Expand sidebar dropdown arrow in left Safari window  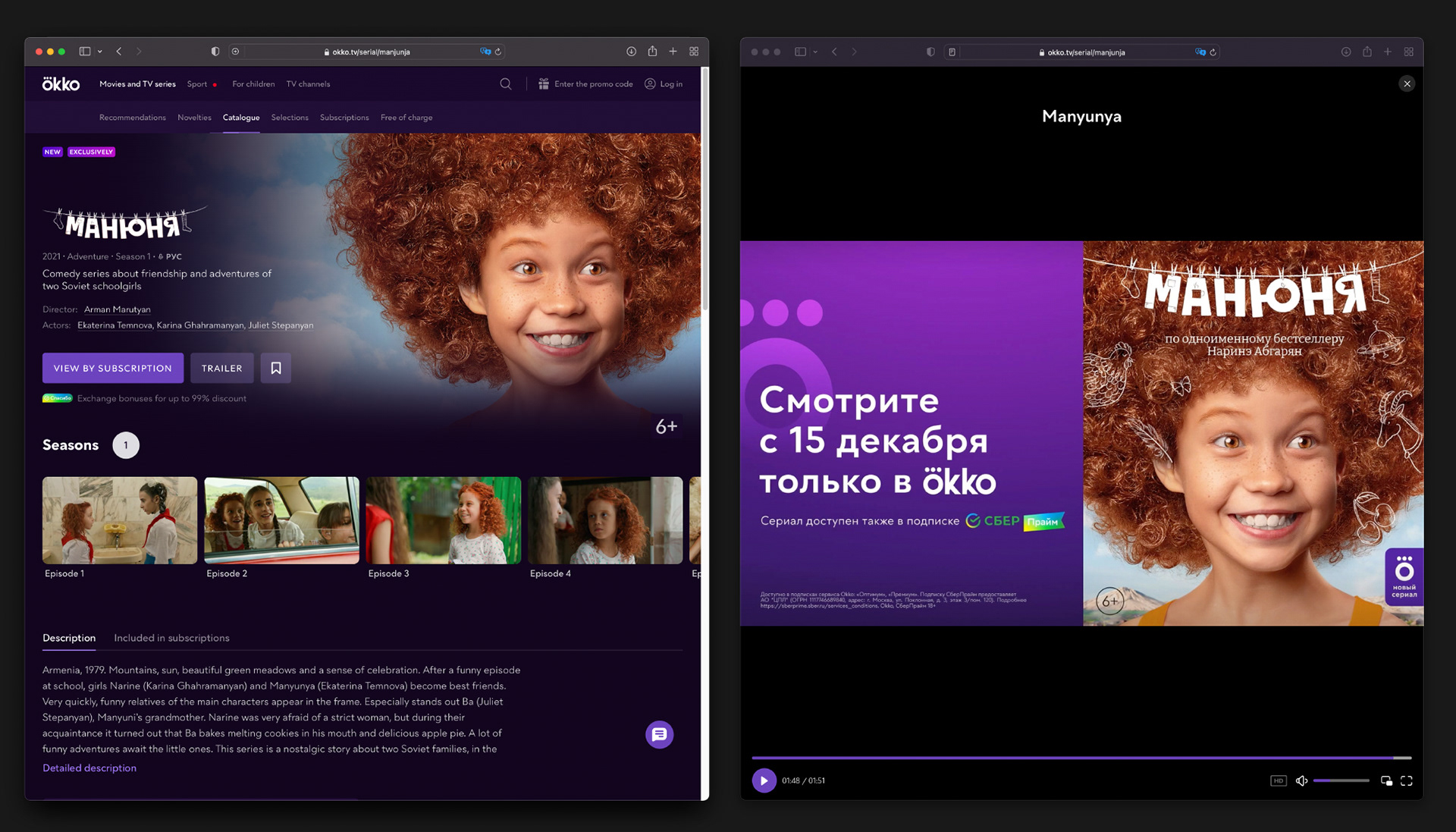[100, 52]
